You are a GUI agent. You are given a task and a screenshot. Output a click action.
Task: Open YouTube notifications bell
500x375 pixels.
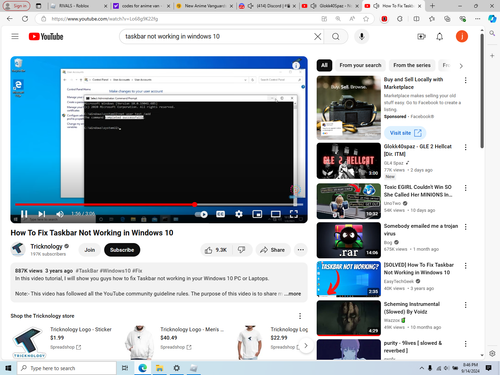pos(440,36)
